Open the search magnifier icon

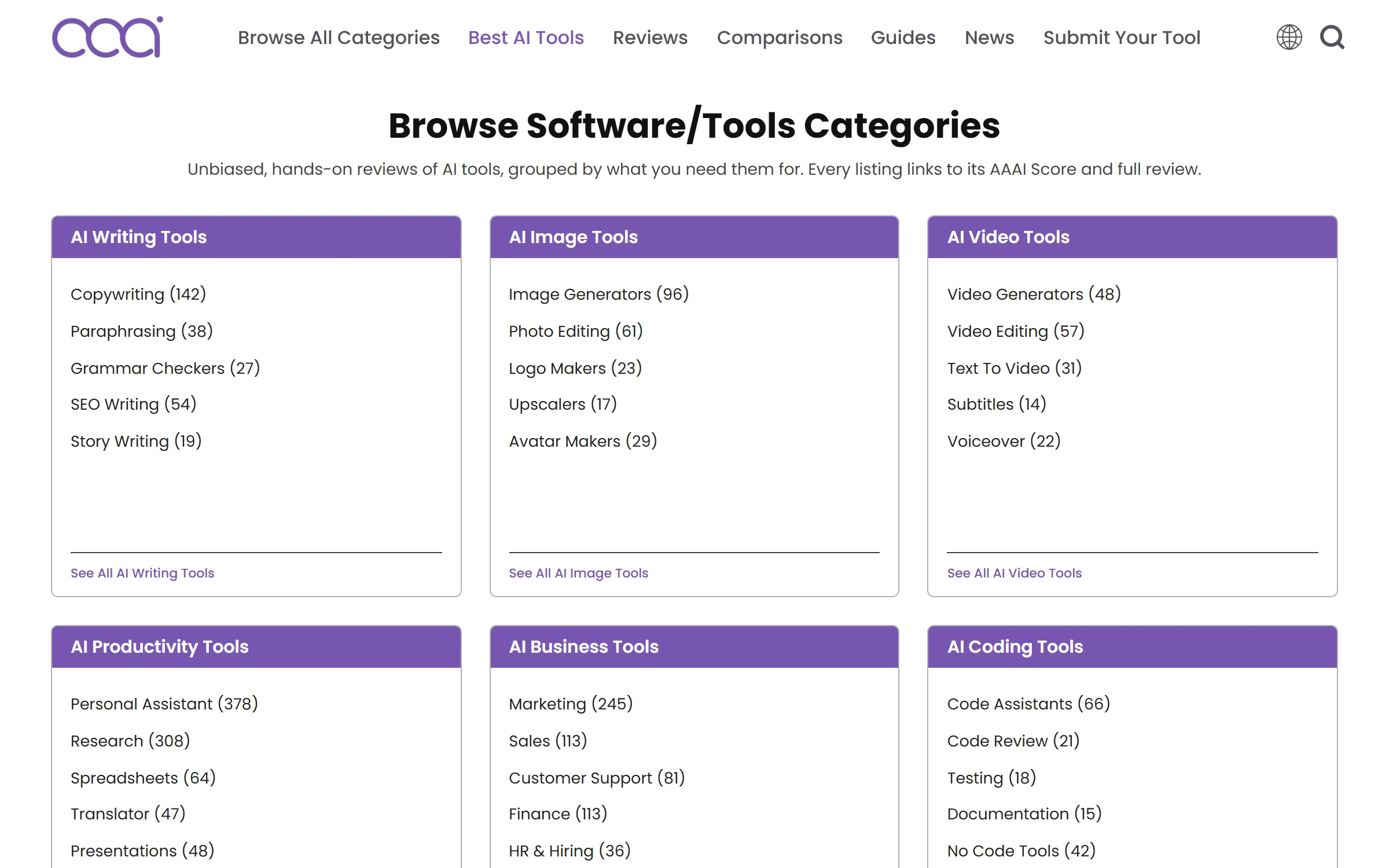(x=1332, y=38)
